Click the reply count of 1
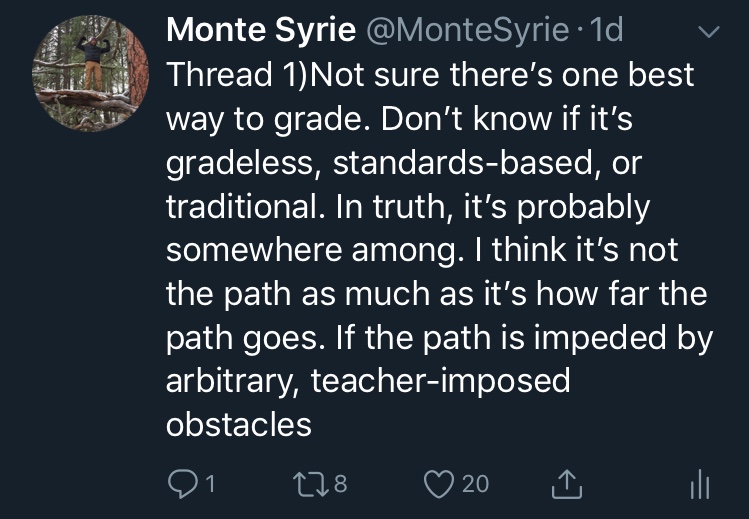 212,485
